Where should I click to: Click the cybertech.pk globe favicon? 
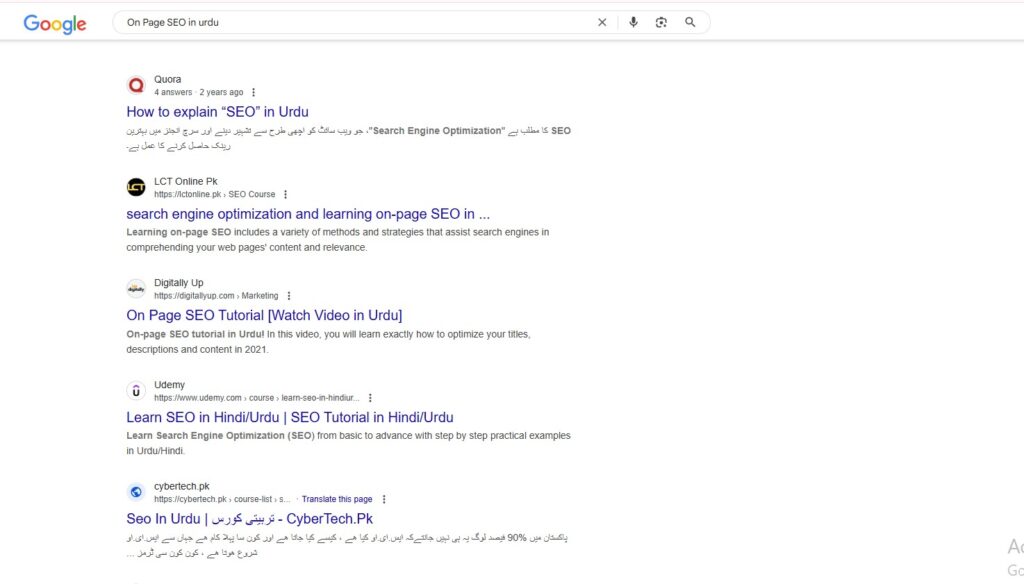pyautogui.click(x=136, y=492)
